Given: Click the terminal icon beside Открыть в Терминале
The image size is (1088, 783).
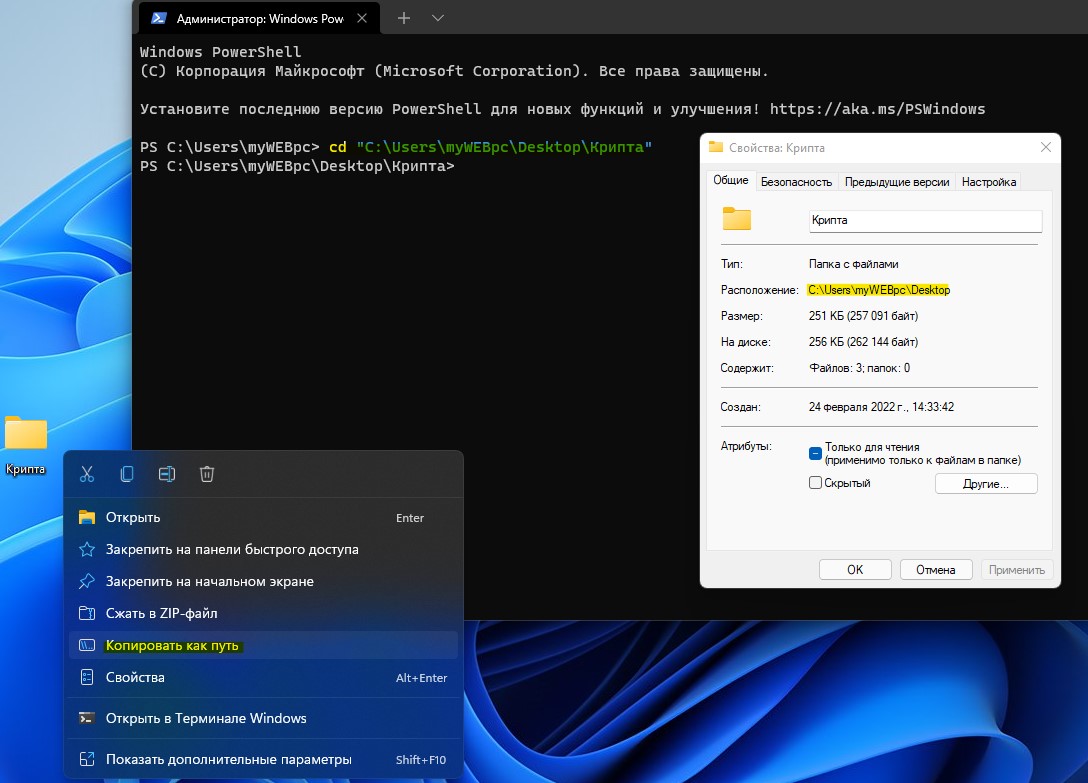Looking at the screenshot, I should (87, 718).
